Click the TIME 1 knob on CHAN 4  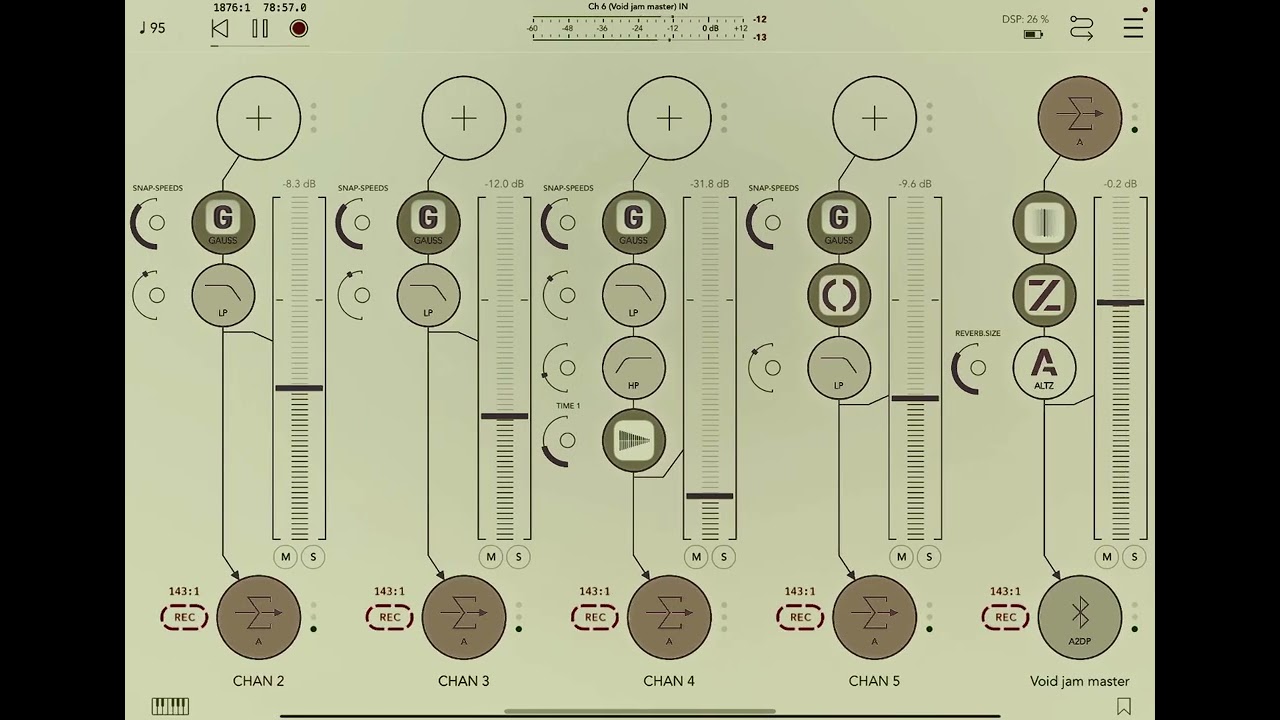562,441
